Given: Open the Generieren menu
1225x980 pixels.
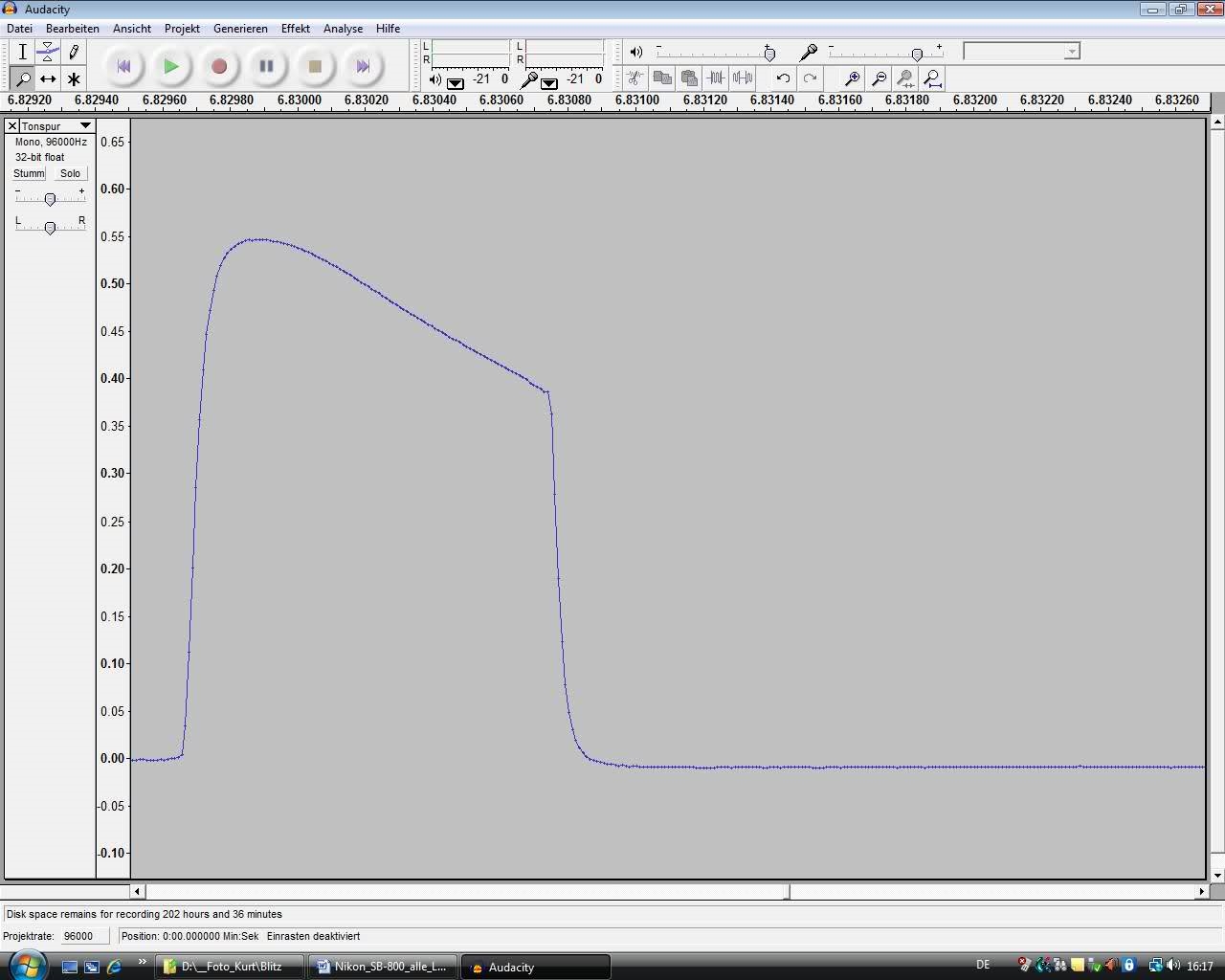Looking at the screenshot, I should coord(240,29).
